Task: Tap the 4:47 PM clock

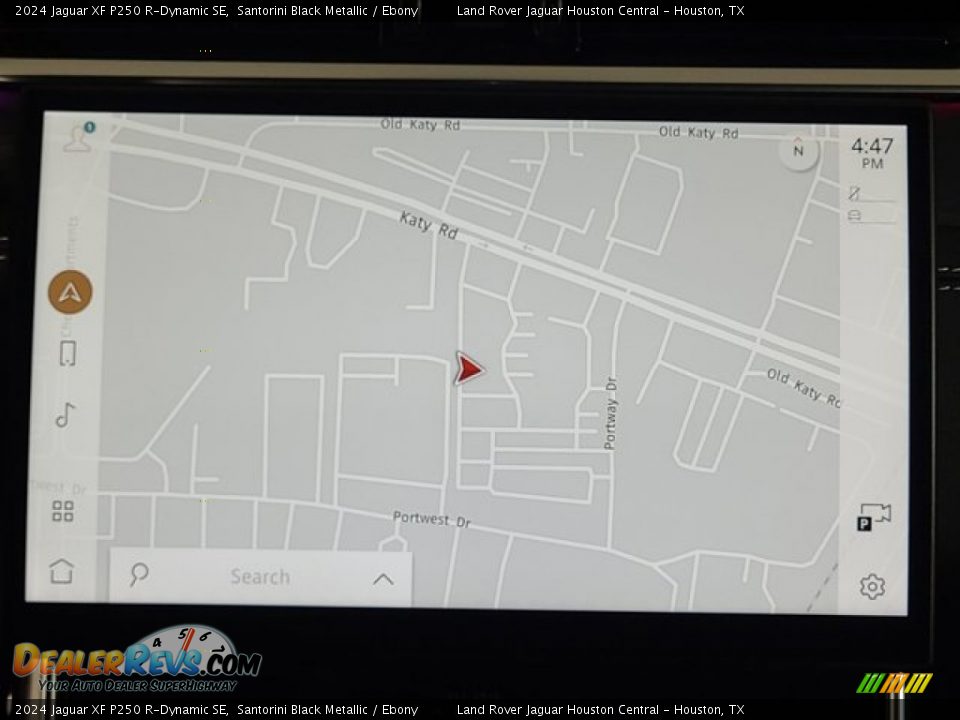Action: pyautogui.click(x=872, y=152)
